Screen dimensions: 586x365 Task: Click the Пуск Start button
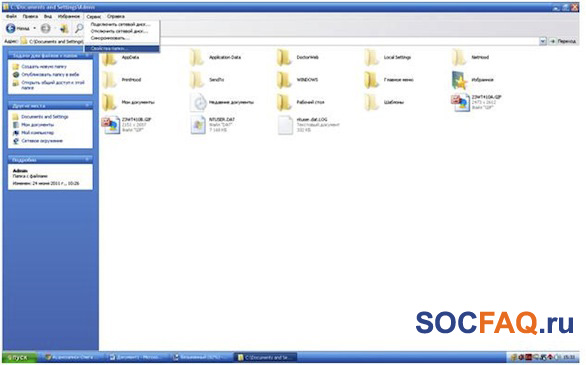[x=19, y=358]
